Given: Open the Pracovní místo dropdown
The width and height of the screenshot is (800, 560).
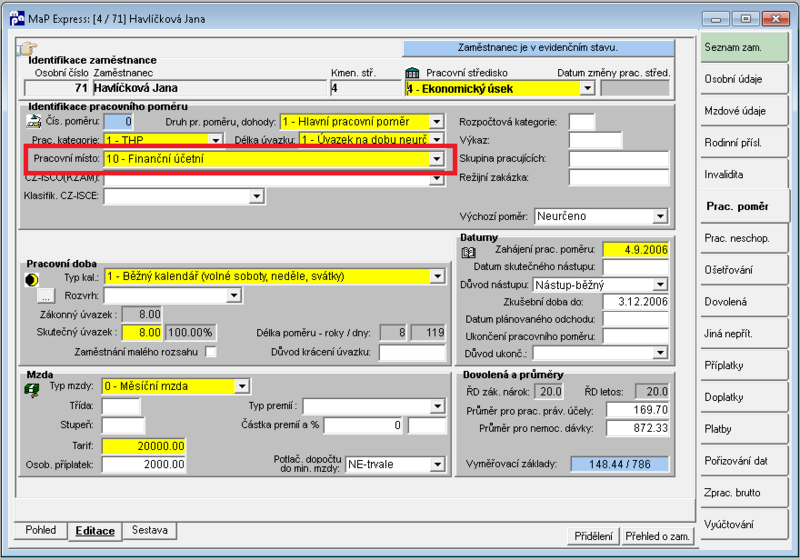Looking at the screenshot, I should tap(437, 159).
